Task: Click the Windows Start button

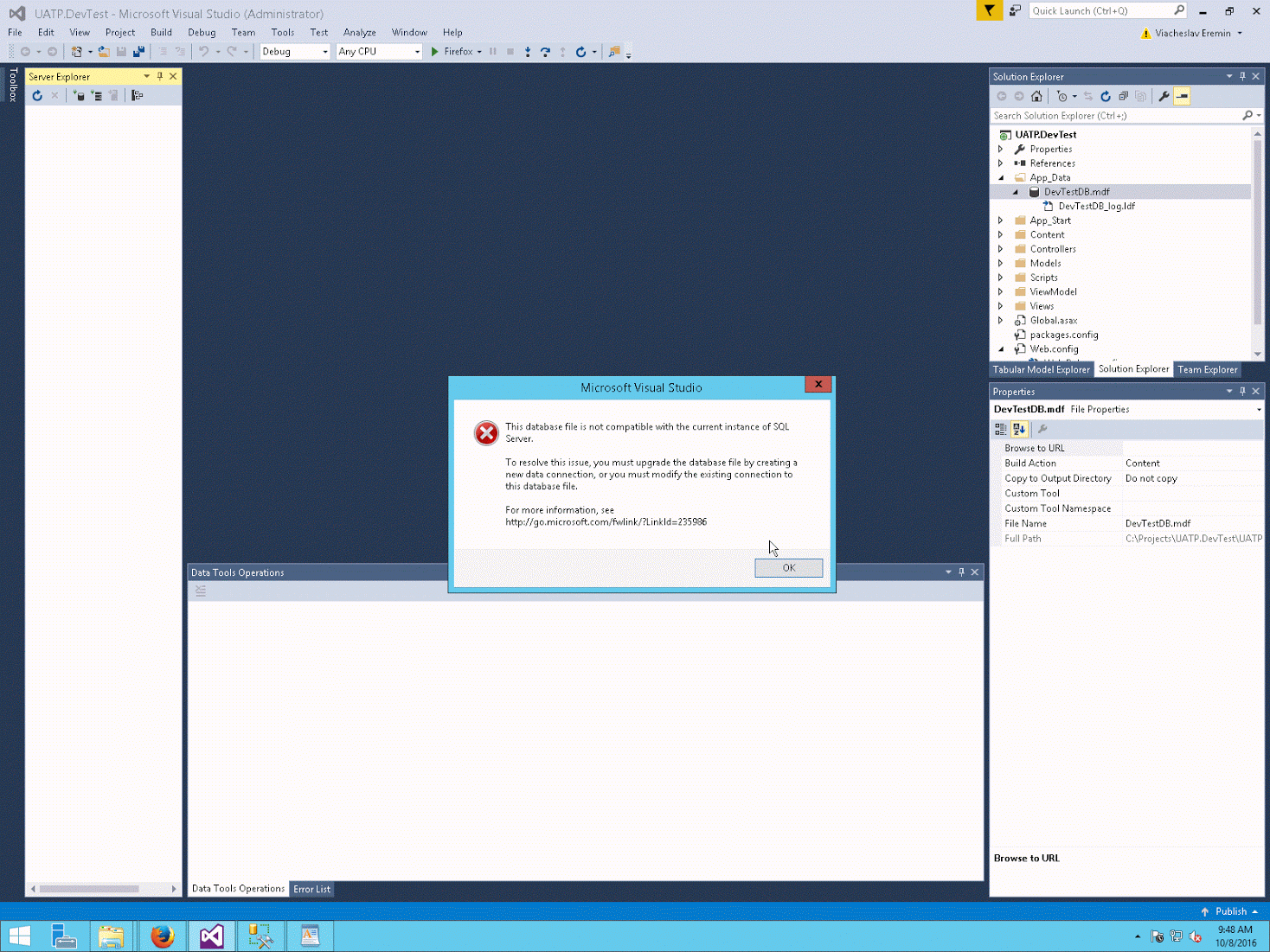Action: tap(20, 936)
